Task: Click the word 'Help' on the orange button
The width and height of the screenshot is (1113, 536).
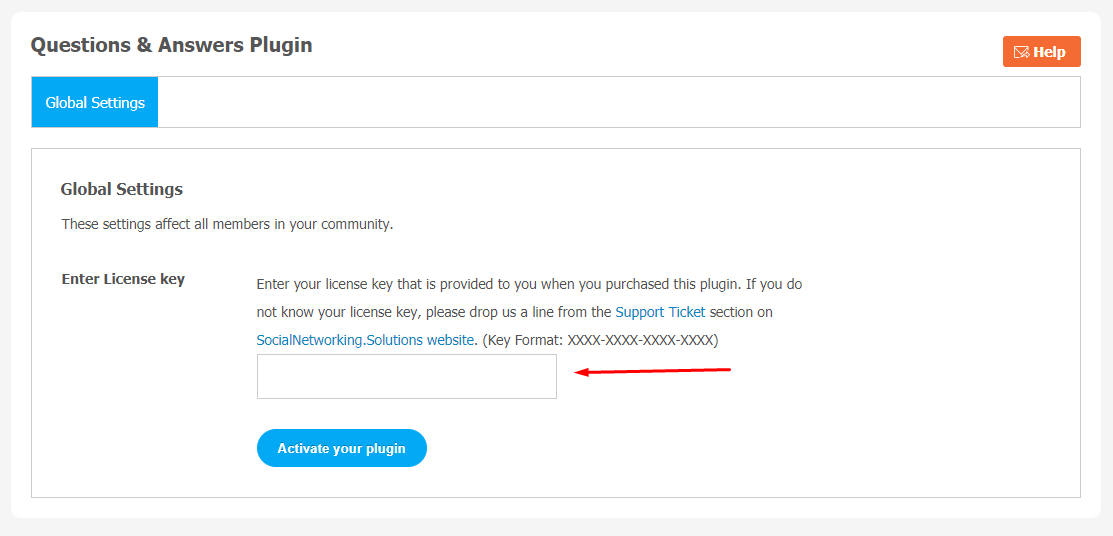Action: [x=1049, y=52]
